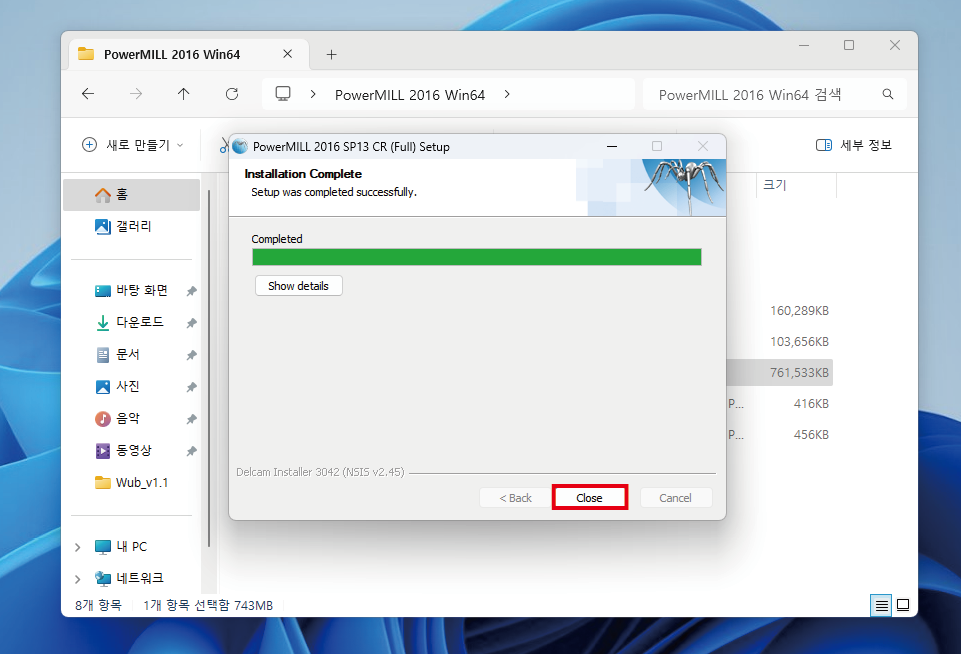This screenshot has width=961, height=654.
Task: Go up one folder level
Action: tap(184, 94)
